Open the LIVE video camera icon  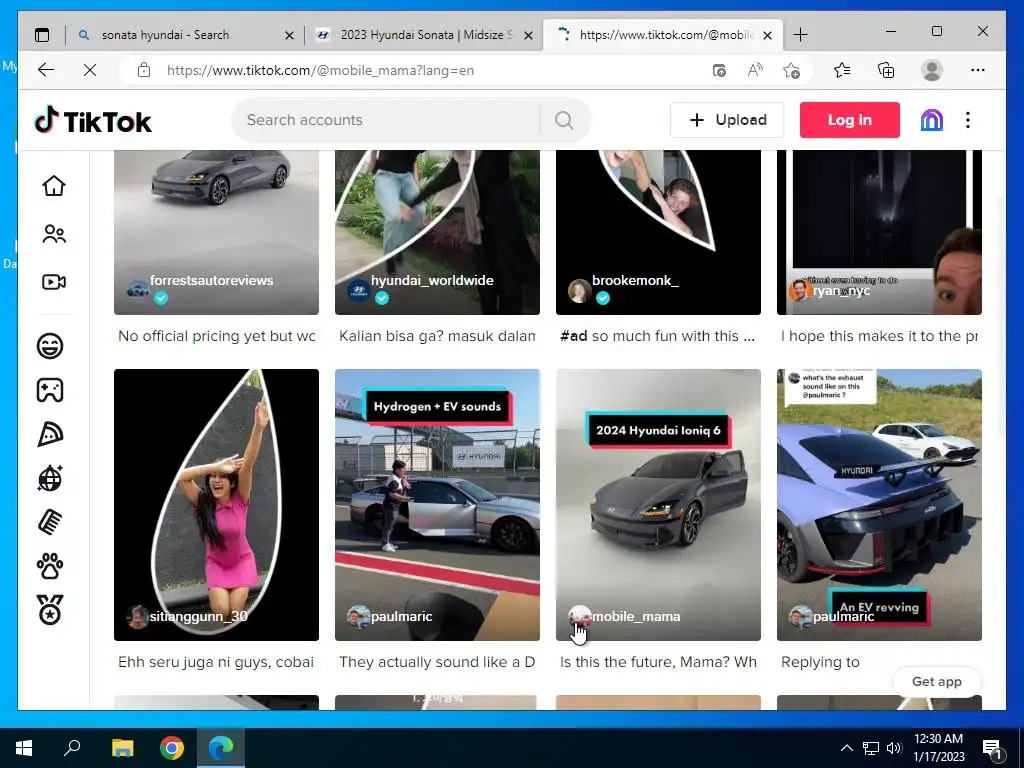pyautogui.click(x=54, y=282)
